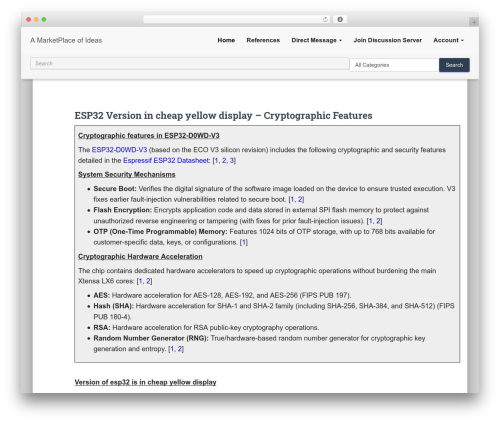Go to the Home menu item
This screenshot has height=423, width=500.
(x=226, y=40)
